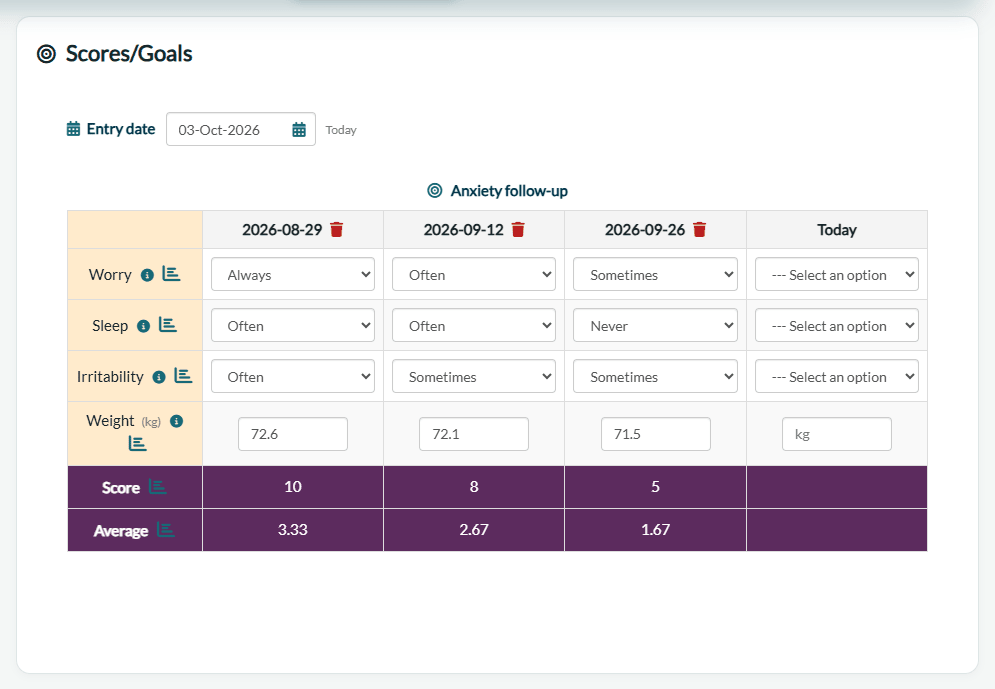Open chart for Worry row
The width and height of the screenshot is (995, 689).
(x=171, y=274)
